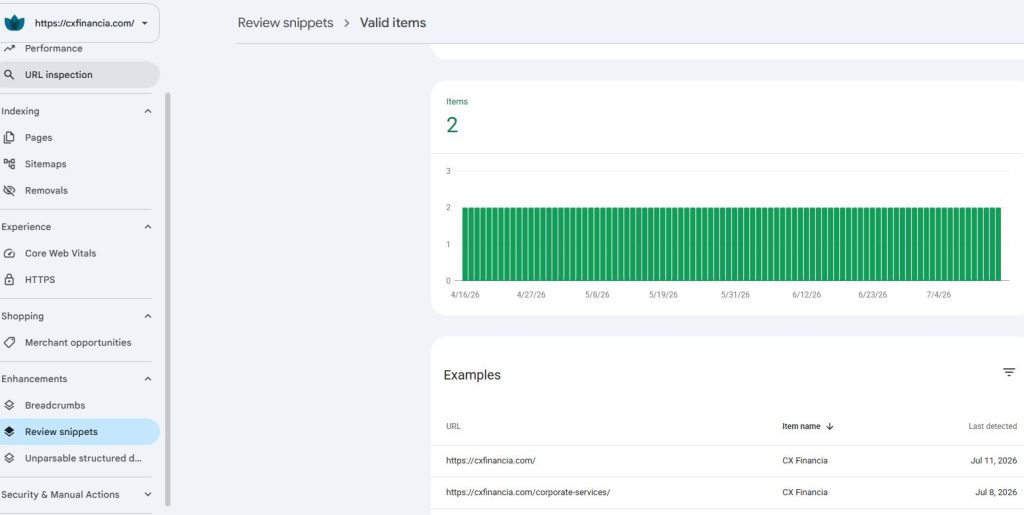Click the Valid items breadcrumb title
The height and width of the screenshot is (515, 1024).
[x=392, y=23]
